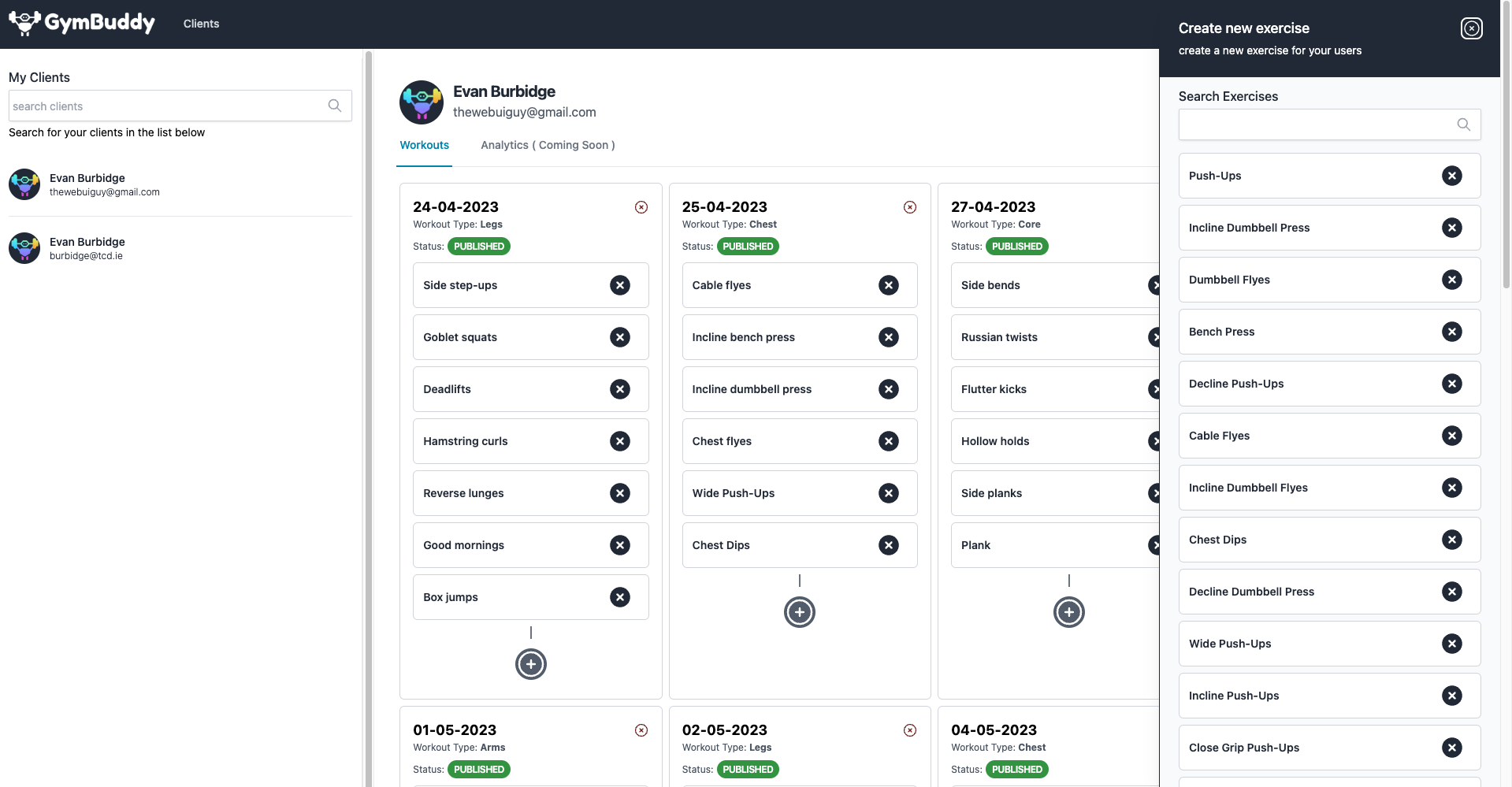Delete Decline Dumbbell Press from library

click(1452, 592)
